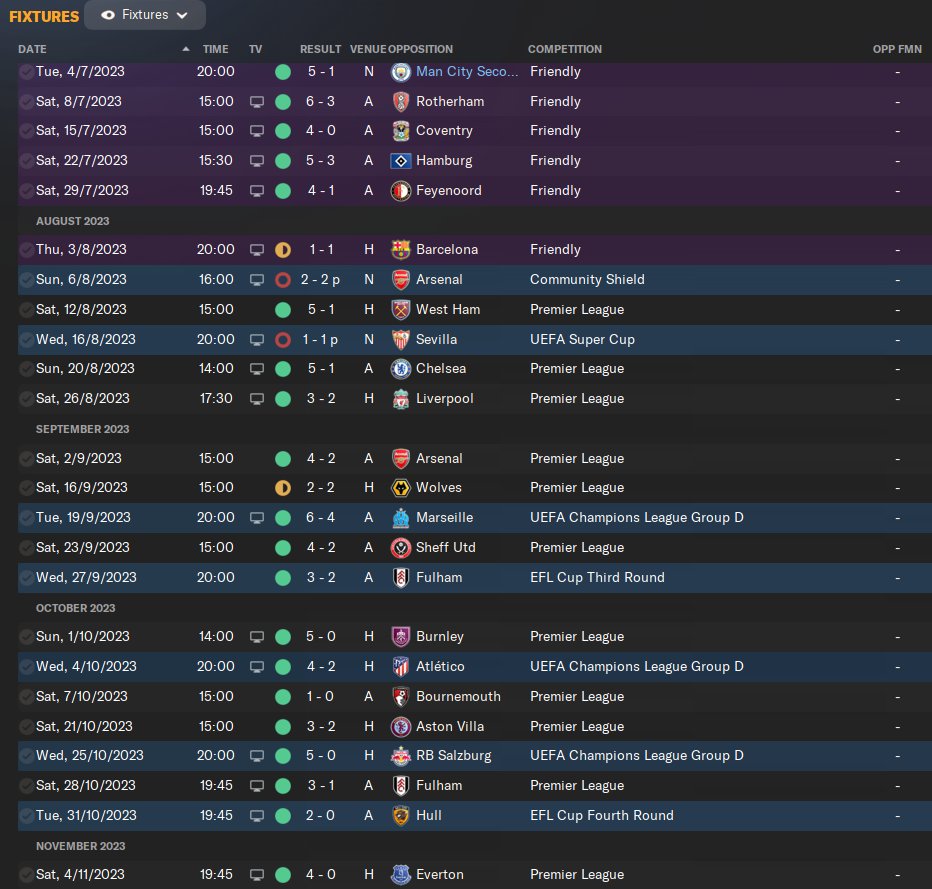Open the RB Salzburg club badge
932x889 pixels.
point(401,756)
